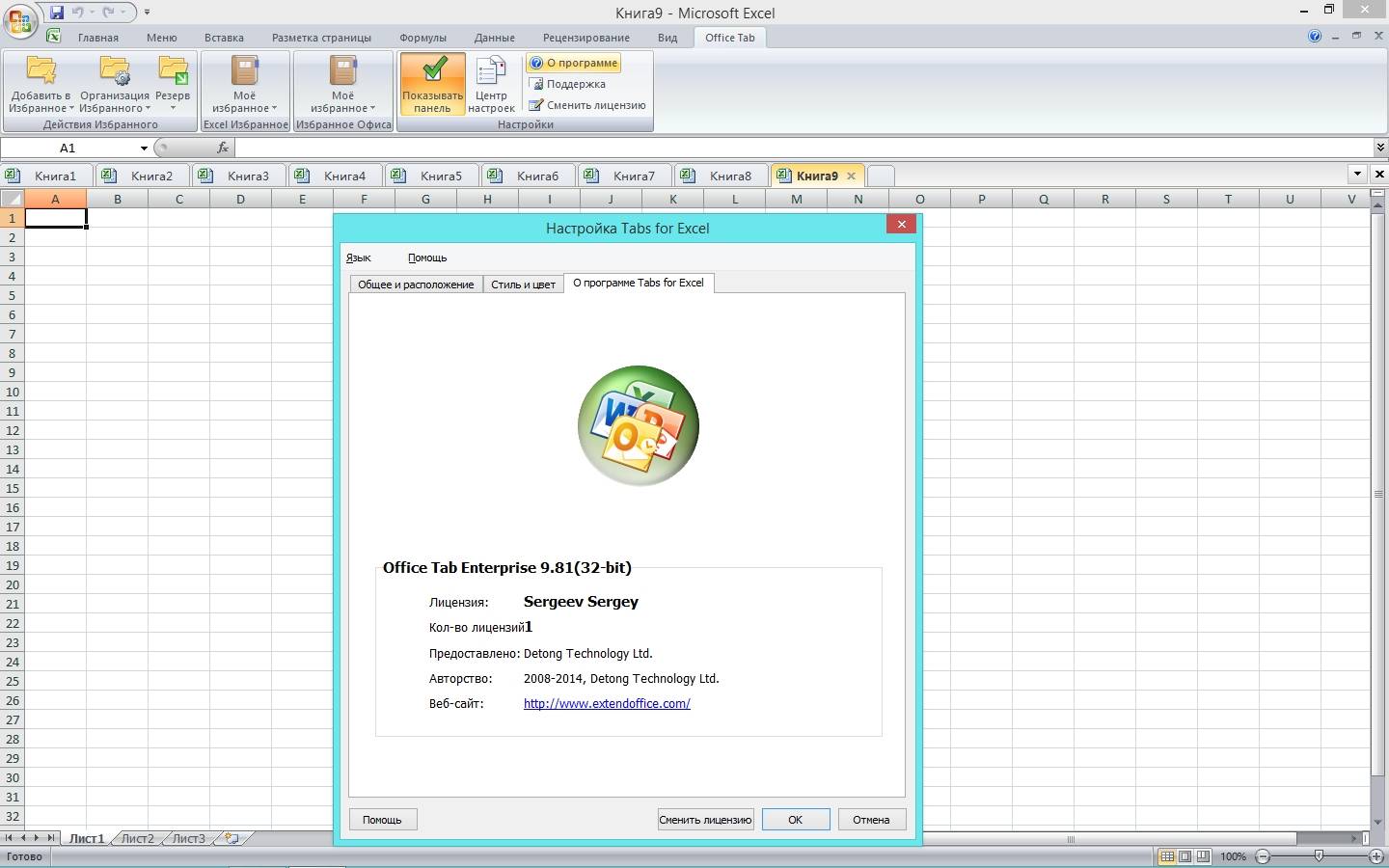Undo using quick access toolbar icon
Viewport: 1389px width, 868px height.
(77, 13)
